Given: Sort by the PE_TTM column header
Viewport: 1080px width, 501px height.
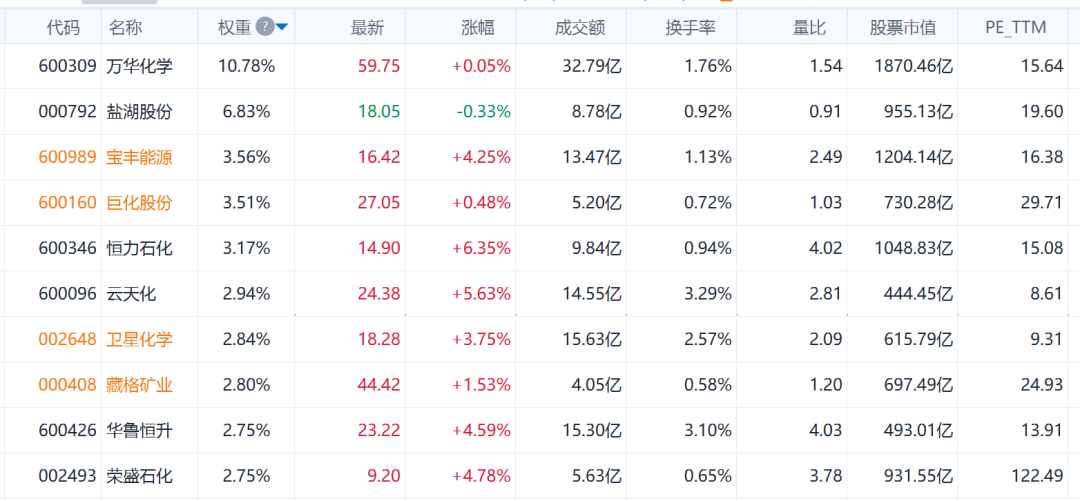Looking at the screenshot, I should [1016, 27].
